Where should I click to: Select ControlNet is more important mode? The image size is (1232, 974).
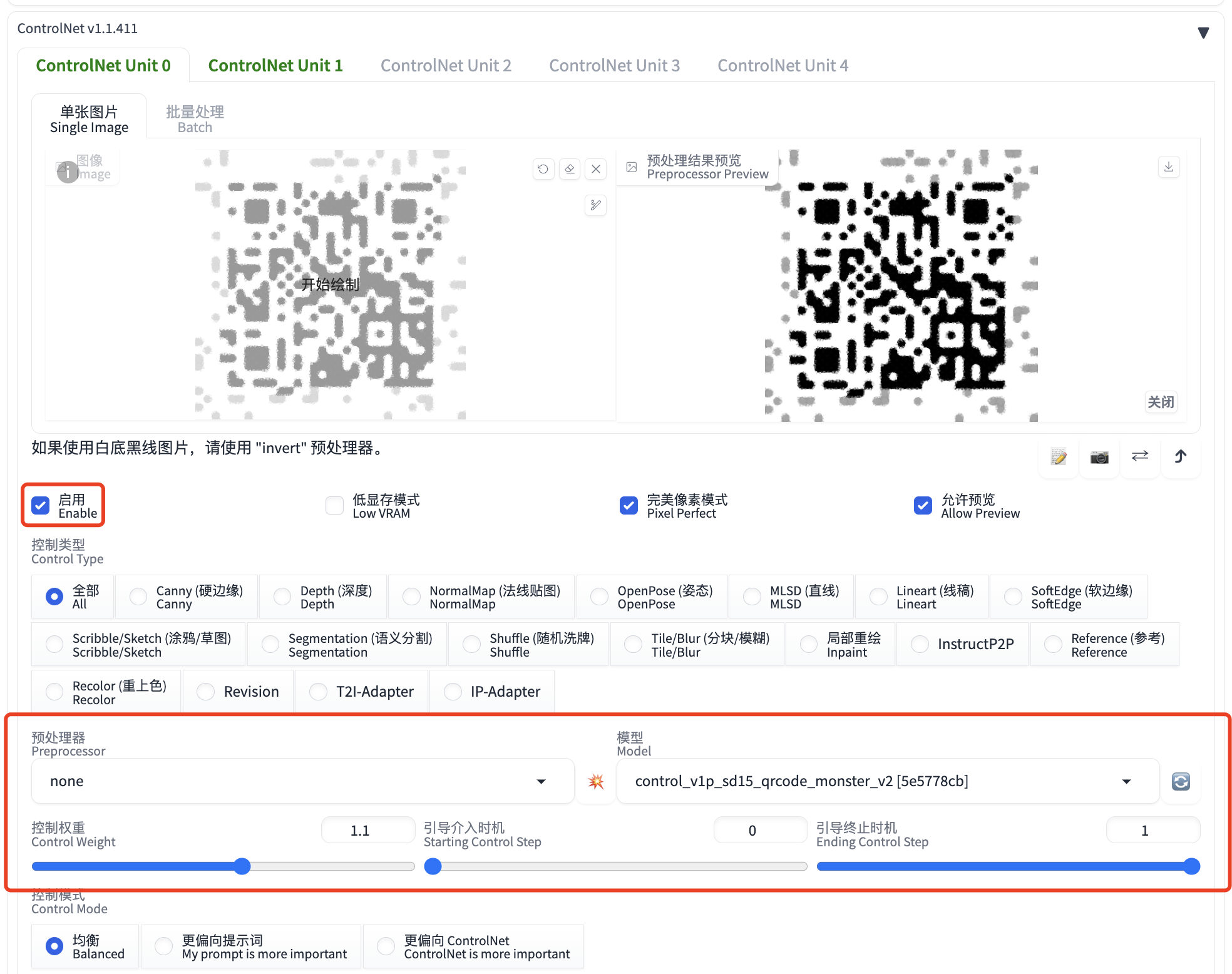pos(473,946)
